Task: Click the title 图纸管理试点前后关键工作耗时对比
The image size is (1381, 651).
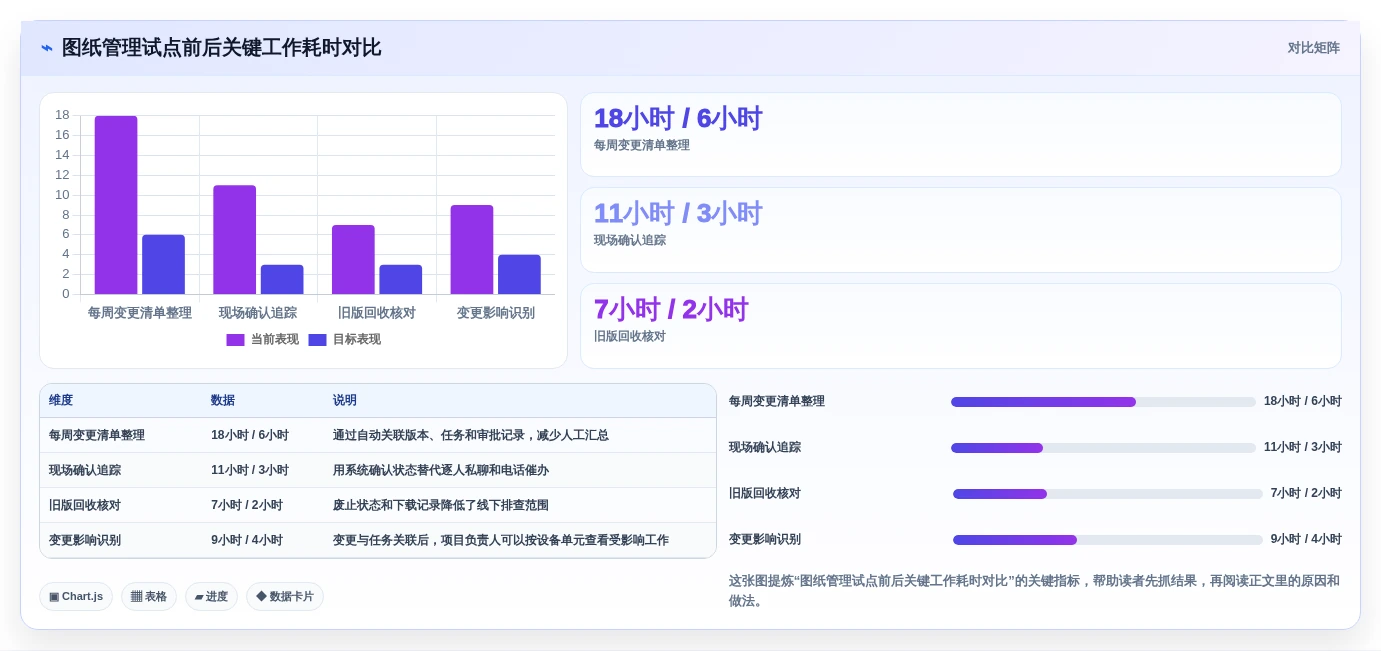Action: [x=221, y=48]
